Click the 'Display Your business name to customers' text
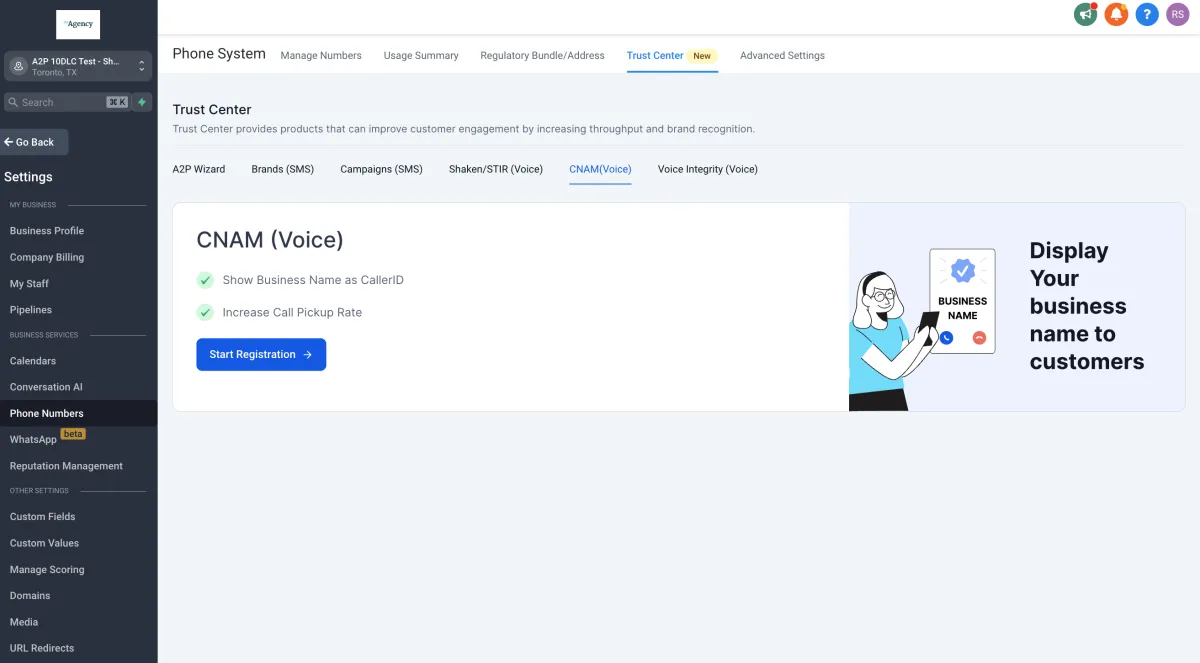Screen dimensions: 1200x663 tap(1087, 306)
